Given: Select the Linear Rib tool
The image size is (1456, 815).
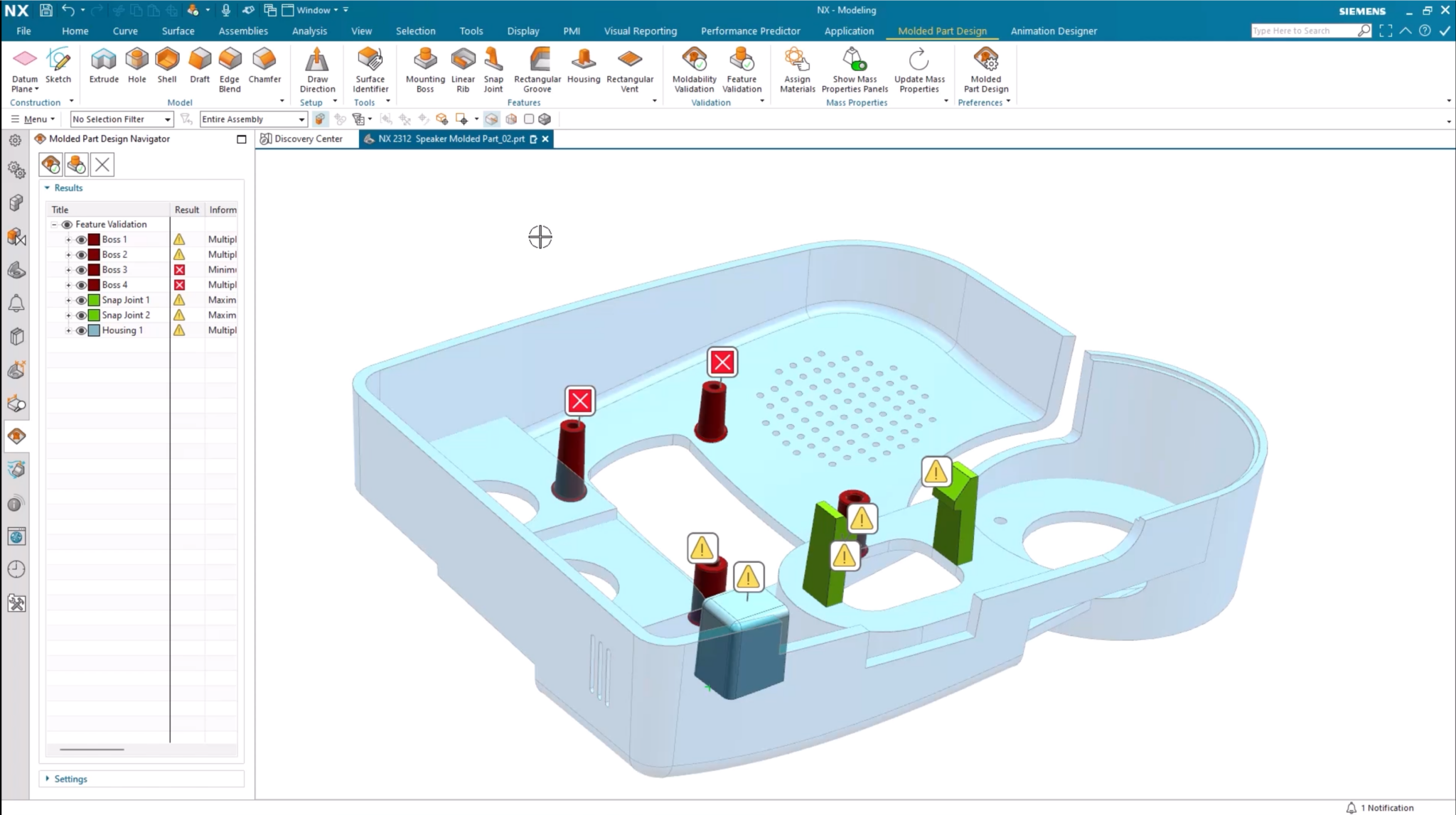Looking at the screenshot, I should click(x=462, y=68).
